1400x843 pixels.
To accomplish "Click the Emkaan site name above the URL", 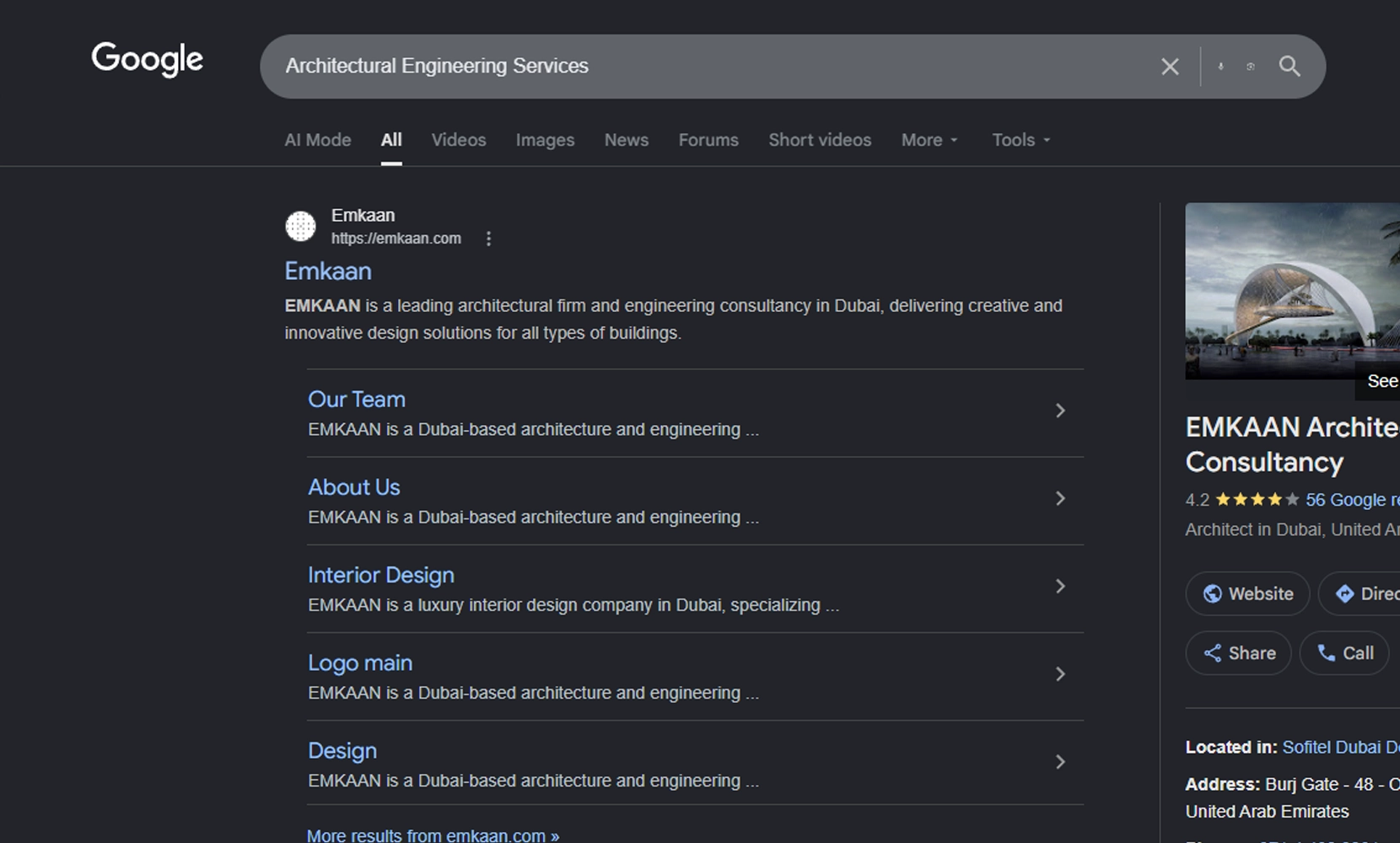I will (x=363, y=215).
